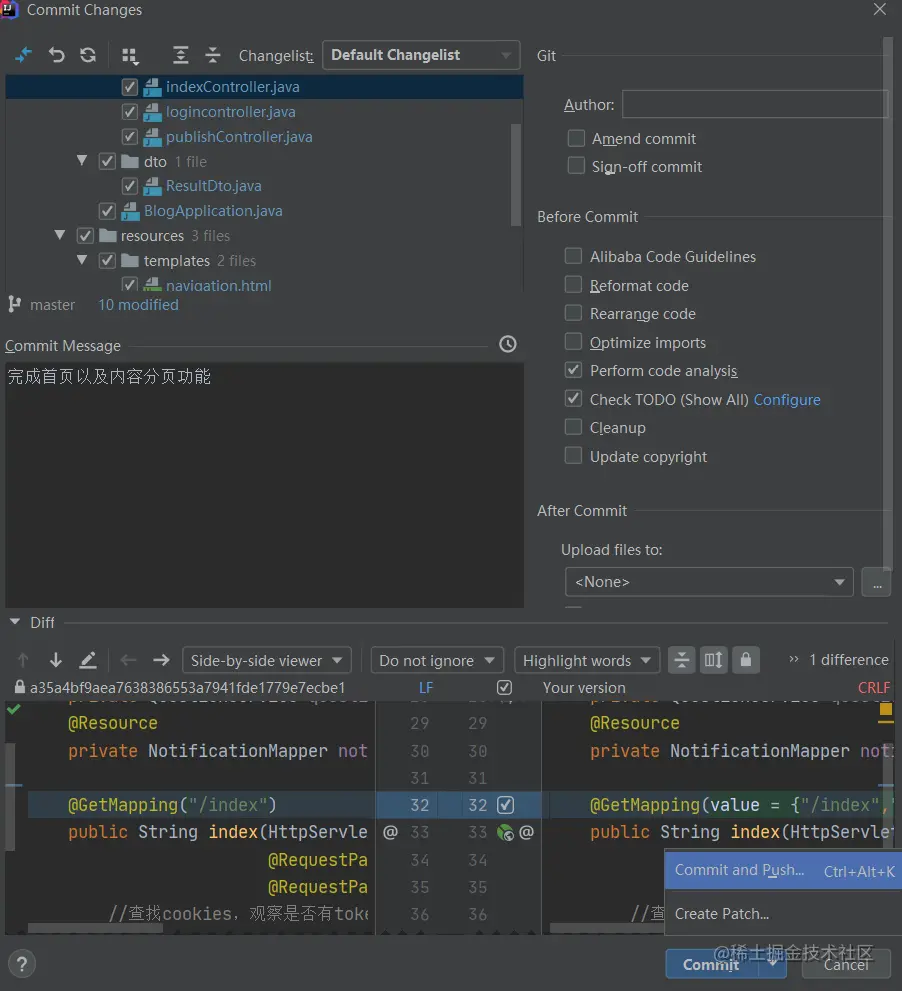Viewport: 902px width, 991px height.
Task: Collapse the resources folder node
Action: pyautogui.click(x=60, y=235)
